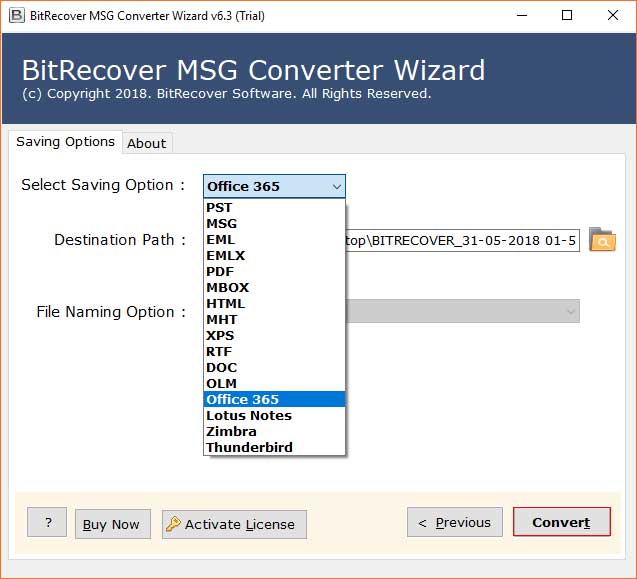
Task: Choose MSG from the saving option list
Action: (x=274, y=223)
